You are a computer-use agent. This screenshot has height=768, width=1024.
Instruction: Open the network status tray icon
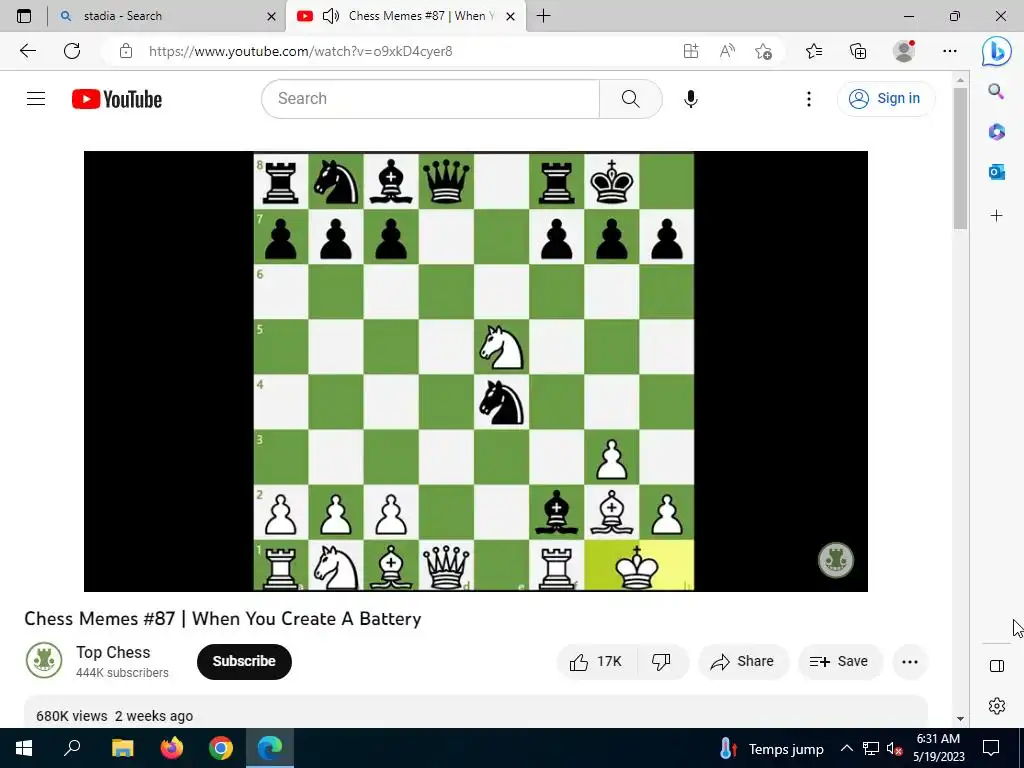click(x=871, y=748)
